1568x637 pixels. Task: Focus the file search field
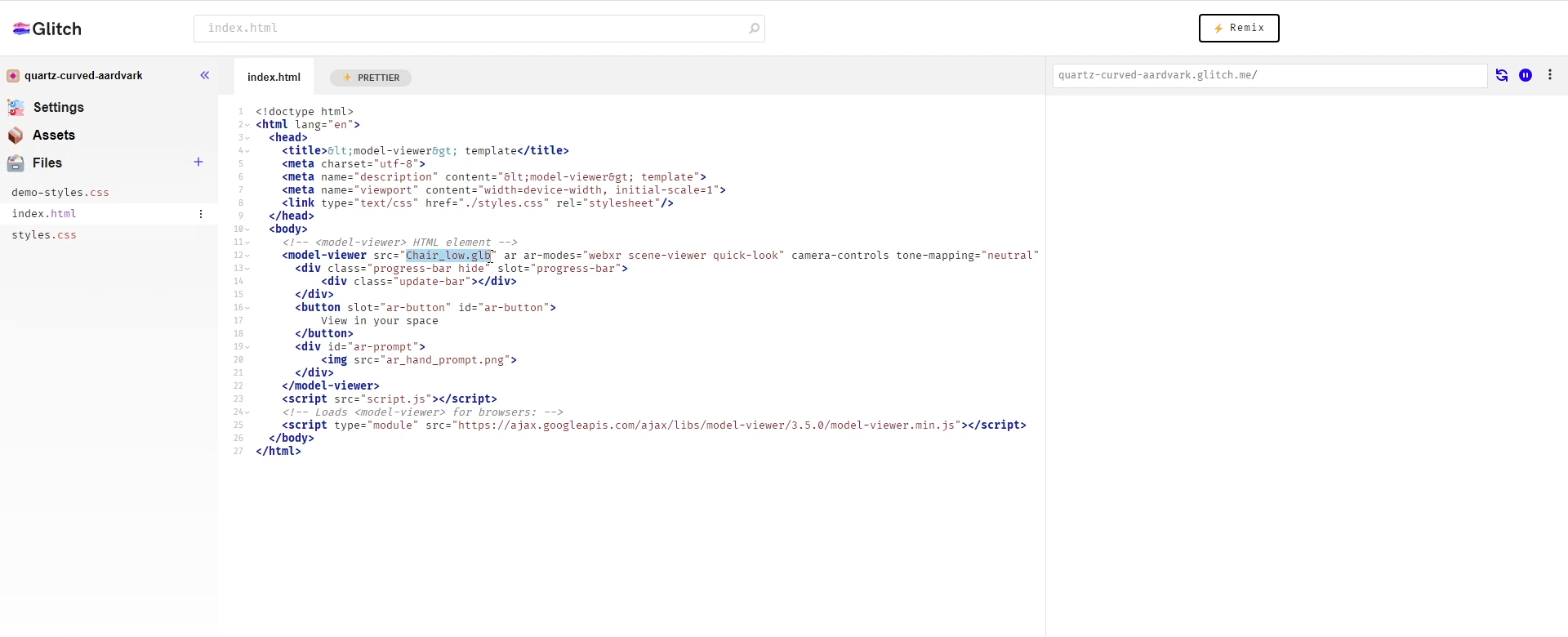tap(479, 29)
